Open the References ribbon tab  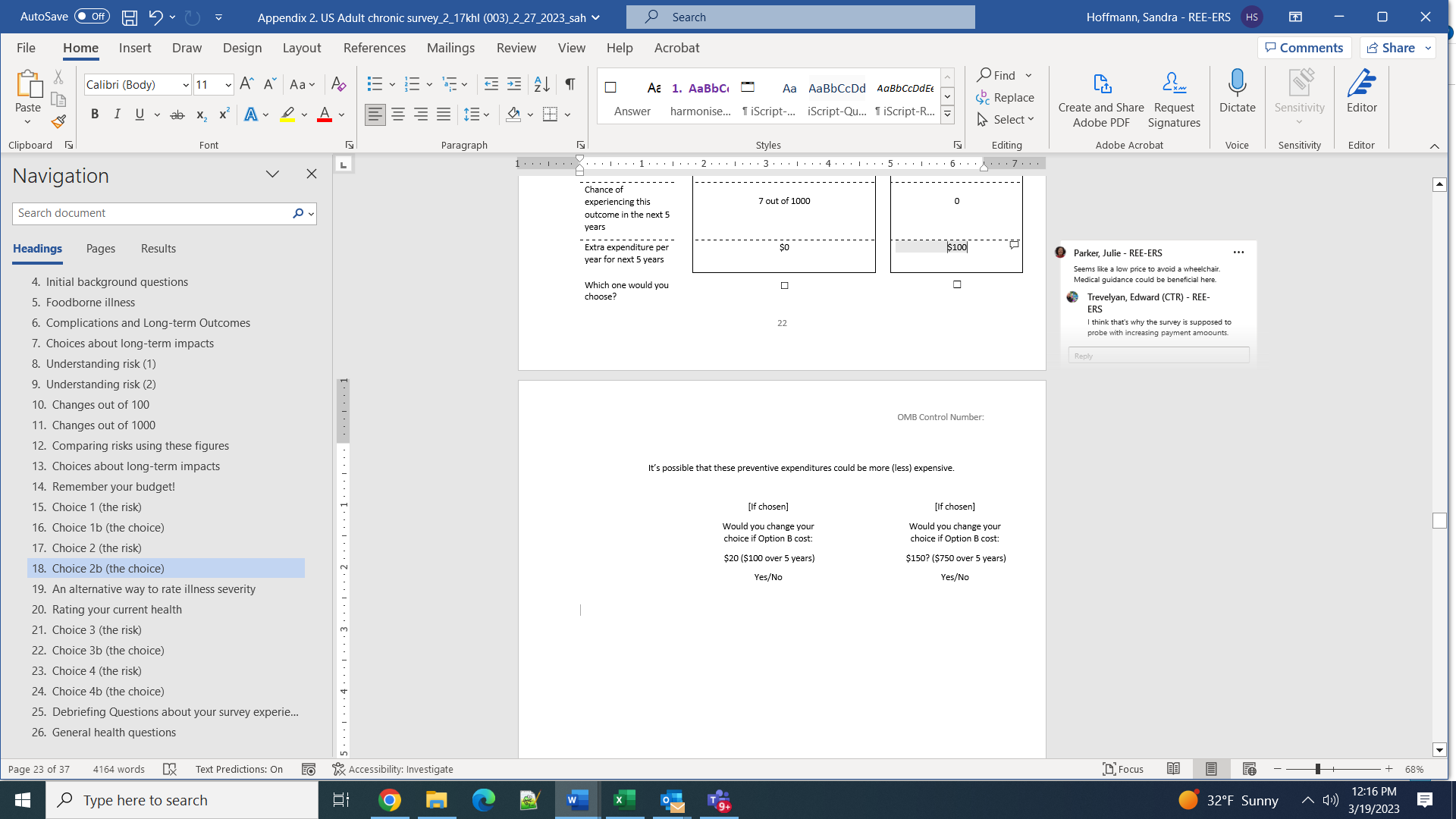(374, 48)
